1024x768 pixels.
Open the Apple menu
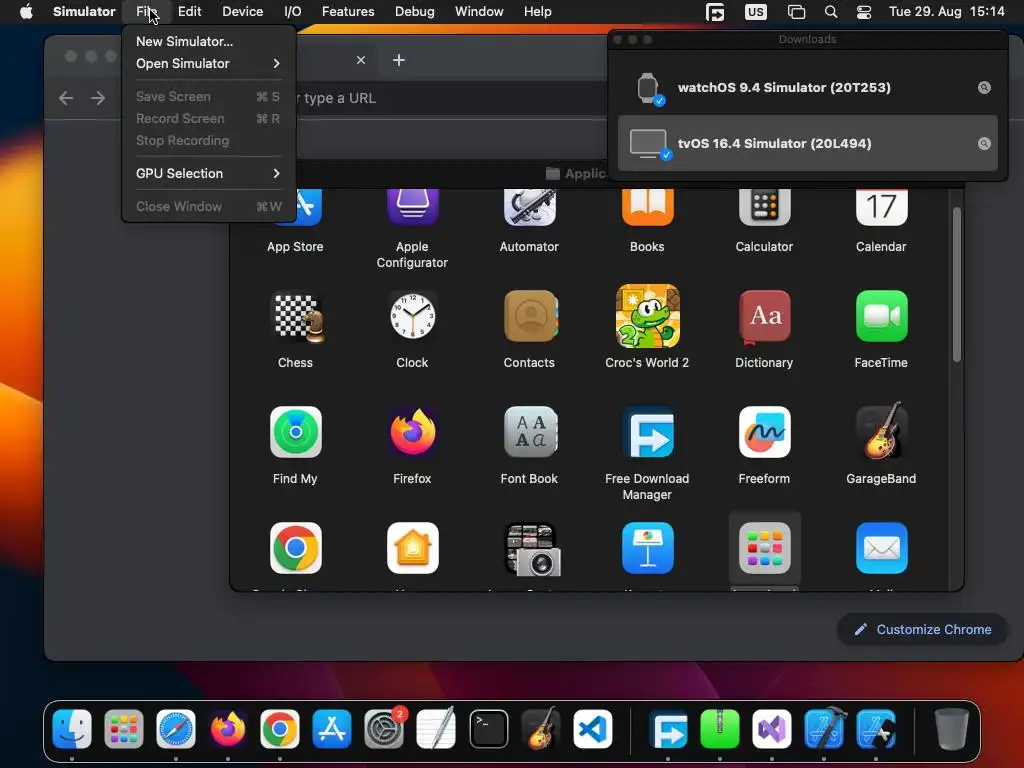(26, 12)
